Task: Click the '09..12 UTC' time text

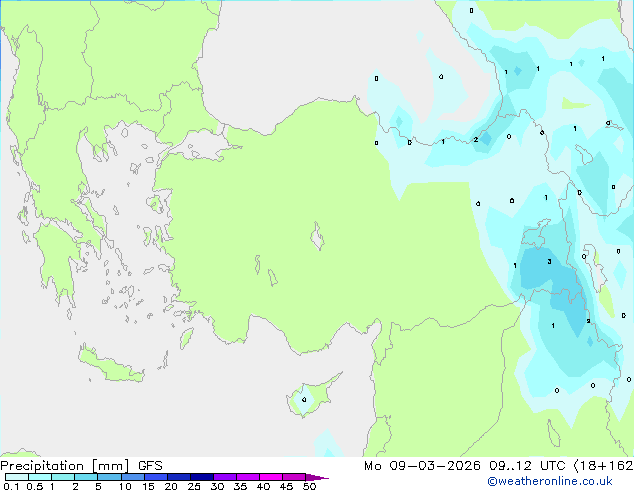Action: point(527,466)
